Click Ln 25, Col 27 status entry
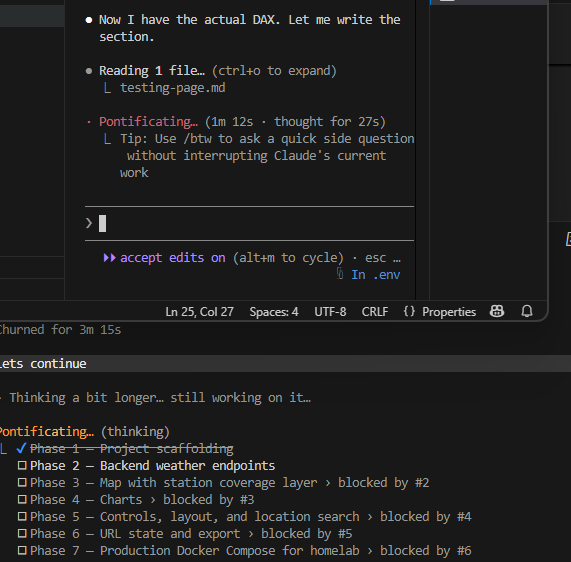571x562 pixels. click(199, 312)
